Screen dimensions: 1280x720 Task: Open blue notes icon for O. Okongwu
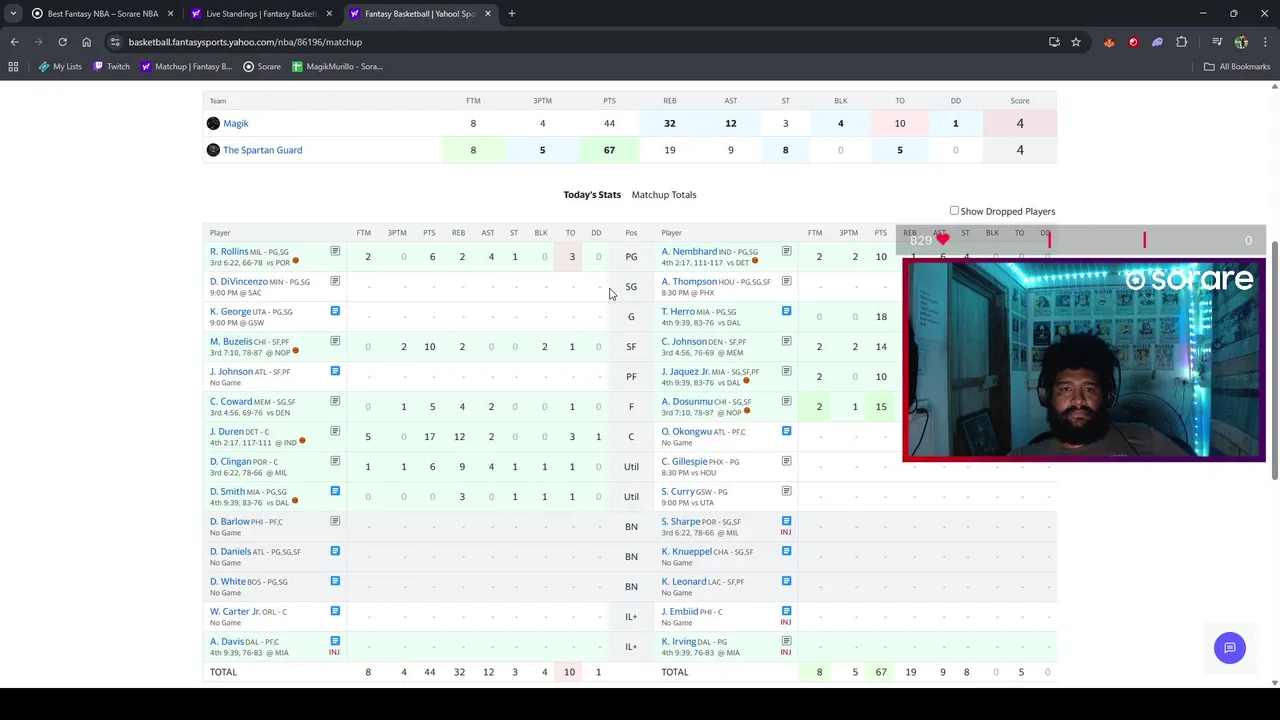[786, 431]
